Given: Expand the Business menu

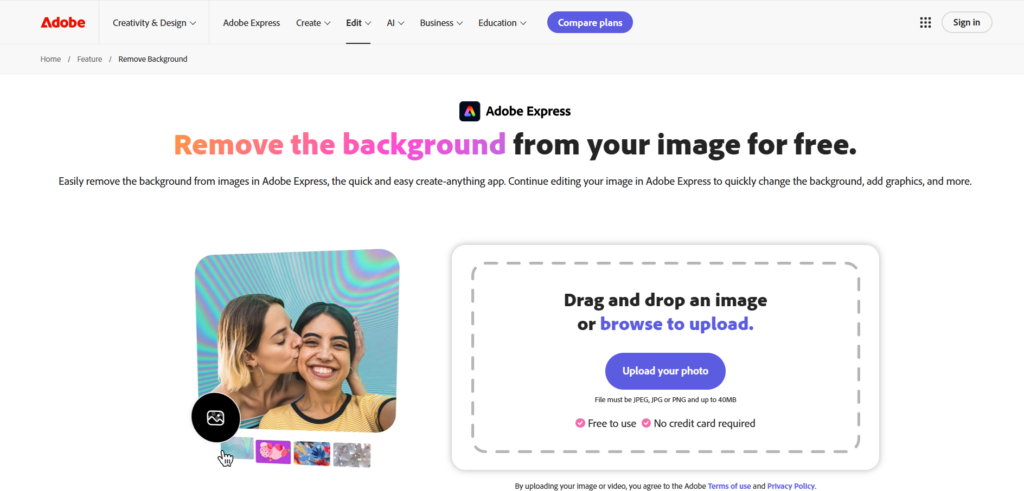Looking at the screenshot, I should [x=441, y=22].
